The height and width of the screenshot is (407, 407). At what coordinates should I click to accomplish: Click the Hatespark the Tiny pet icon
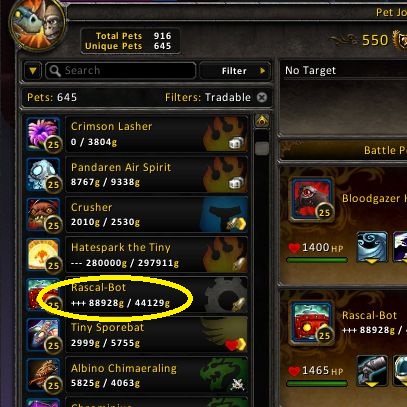(x=43, y=255)
